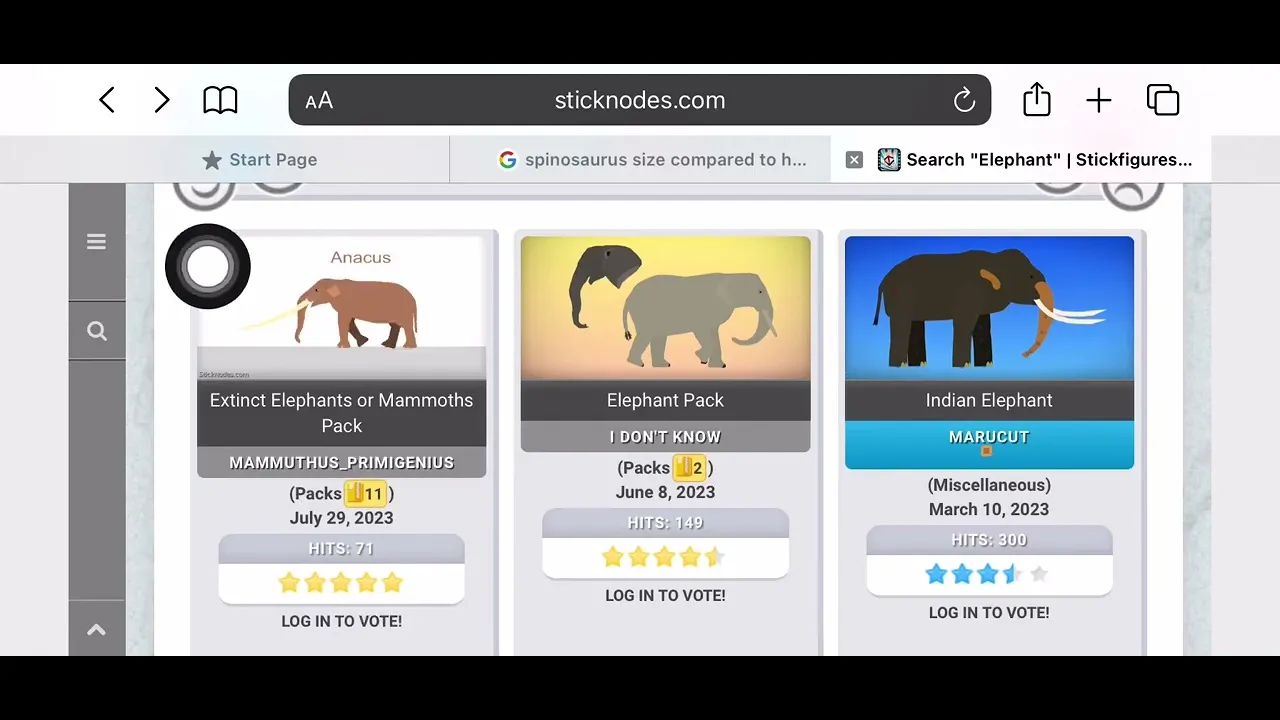Open the Safari share sheet icon
This screenshot has width=1280, height=720.
(x=1037, y=99)
